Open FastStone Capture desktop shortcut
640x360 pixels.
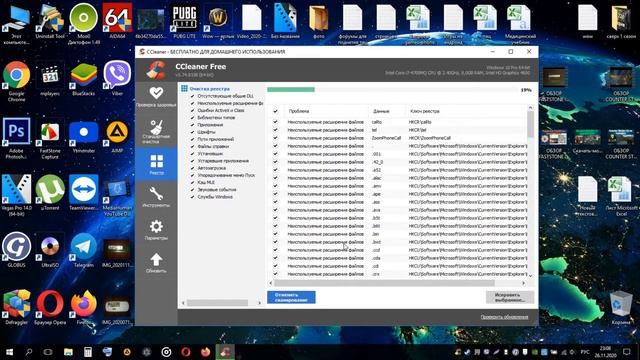pos(50,138)
